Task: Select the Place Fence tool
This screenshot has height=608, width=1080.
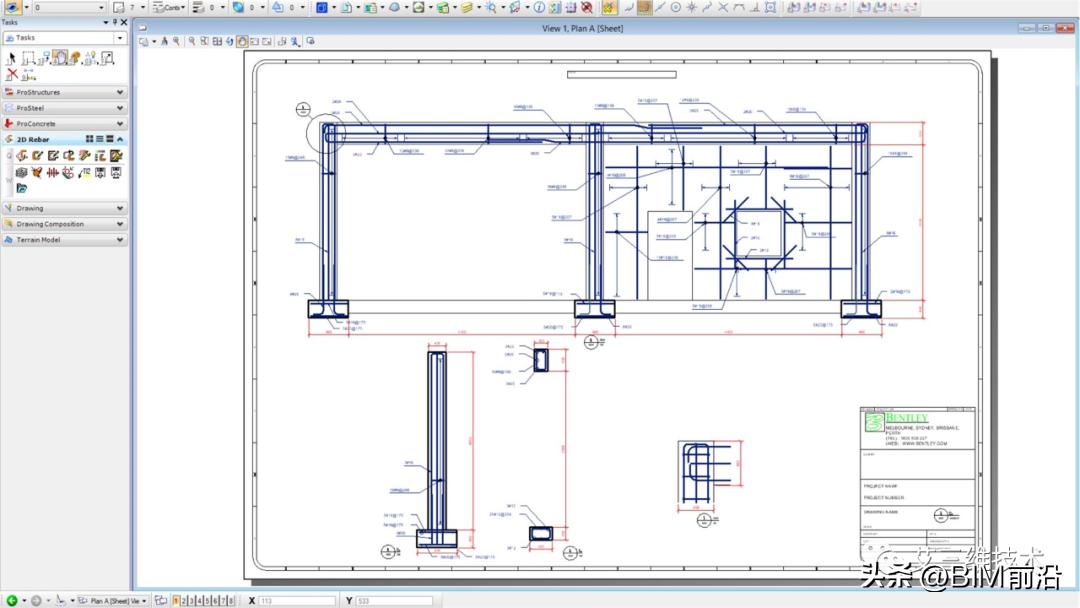Action: coord(29,58)
